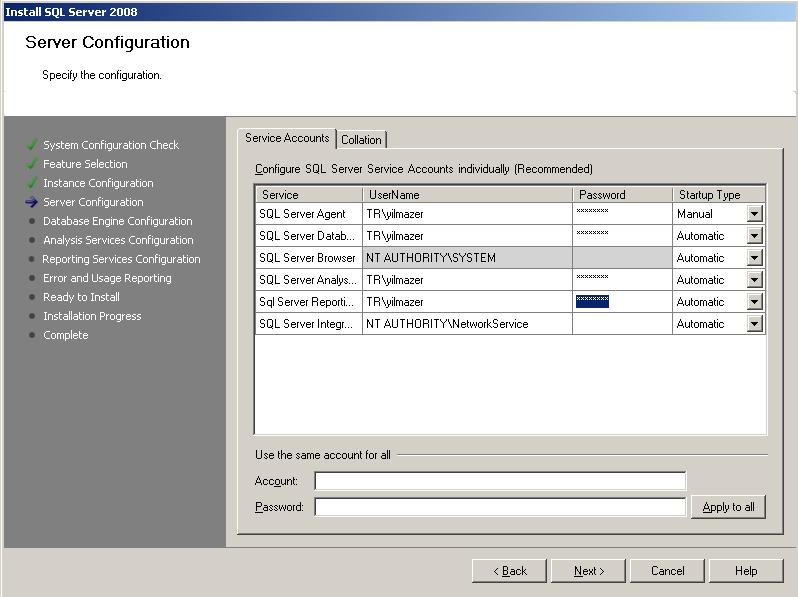
Task: Open the Service Accounts tab
Action: [287, 138]
